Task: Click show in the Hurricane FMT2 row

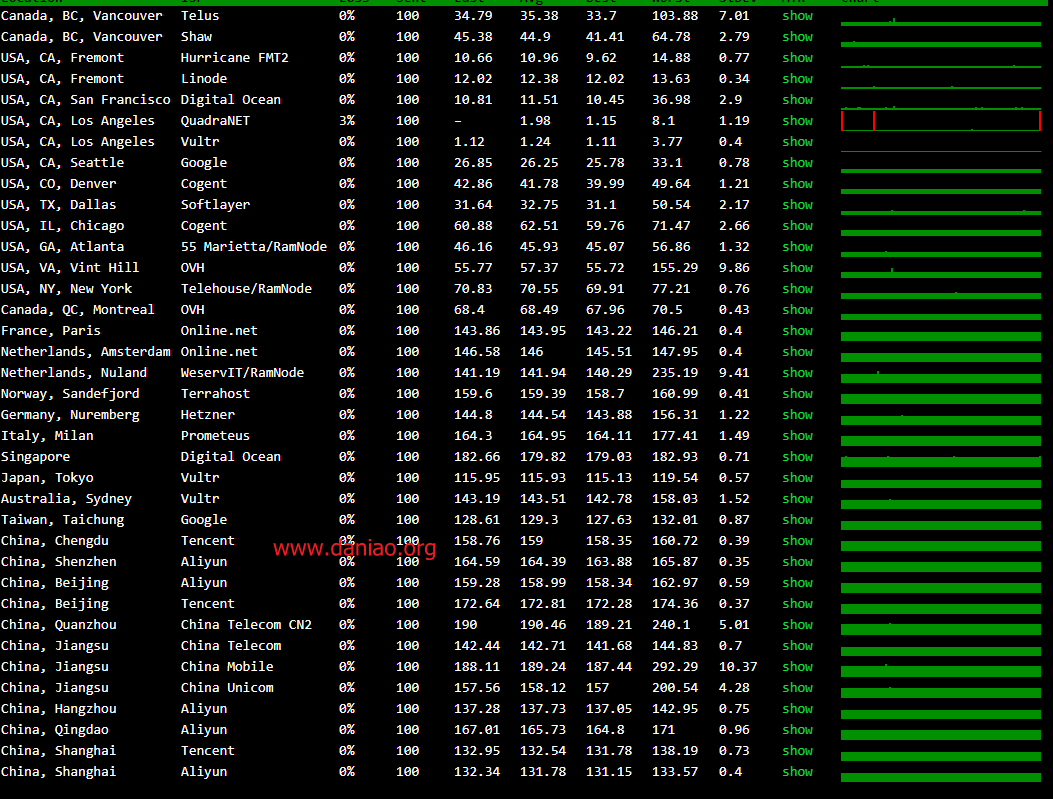Action: click(797, 58)
